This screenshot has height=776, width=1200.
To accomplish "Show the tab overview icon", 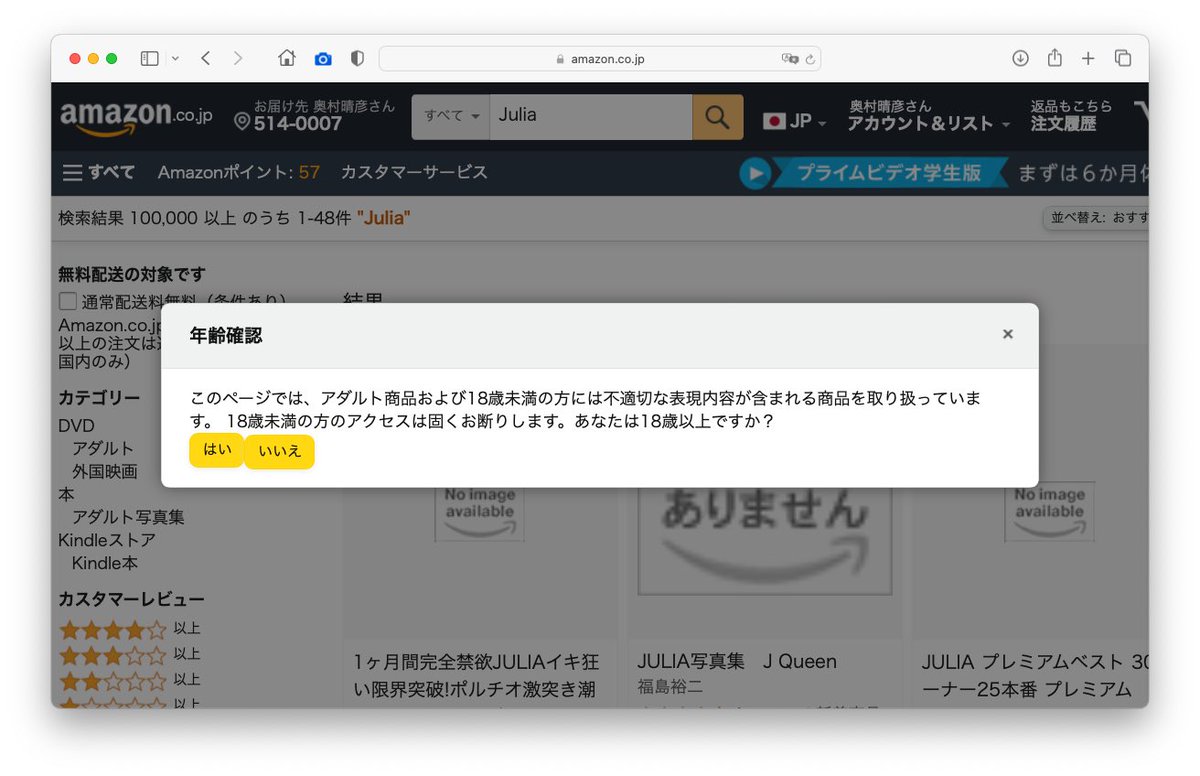I will point(1123,59).
